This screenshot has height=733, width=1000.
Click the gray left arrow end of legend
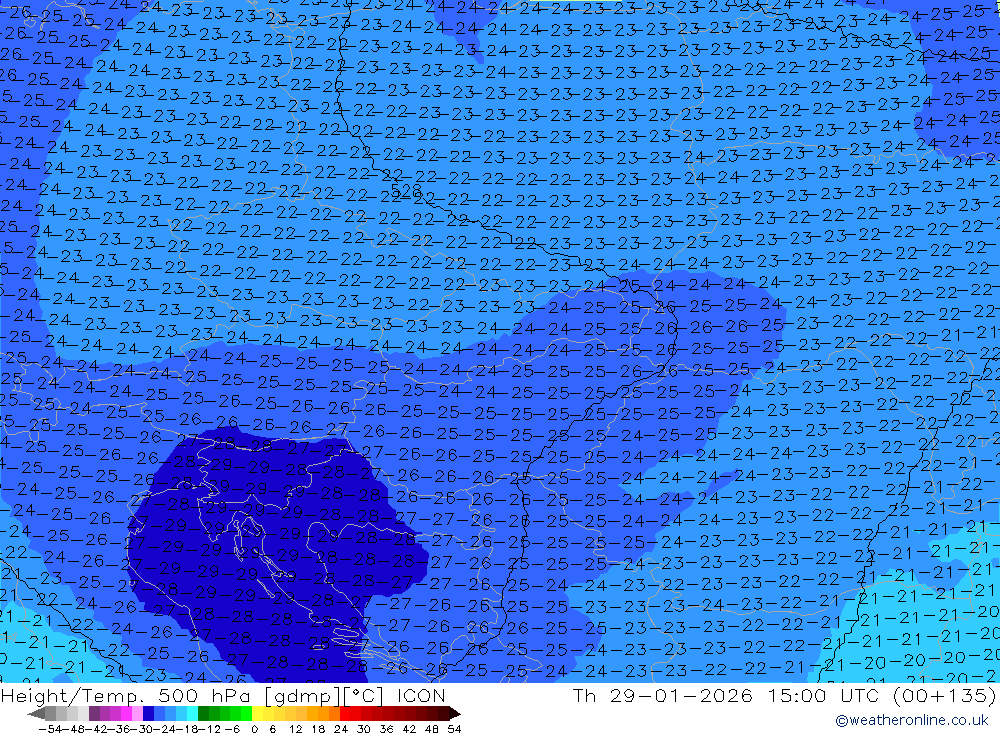coord(36,714)
